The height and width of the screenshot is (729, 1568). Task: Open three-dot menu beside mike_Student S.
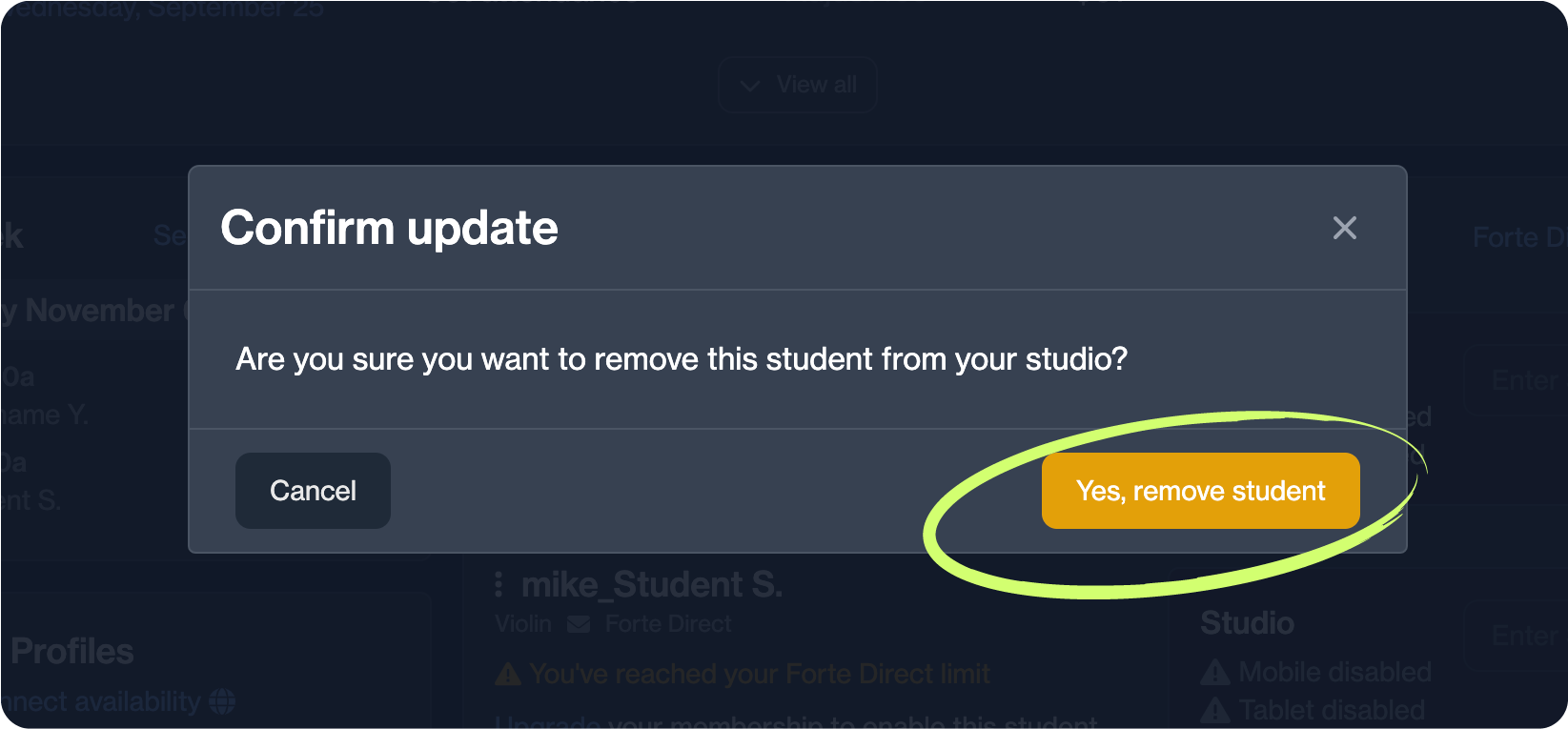[499, 584]
